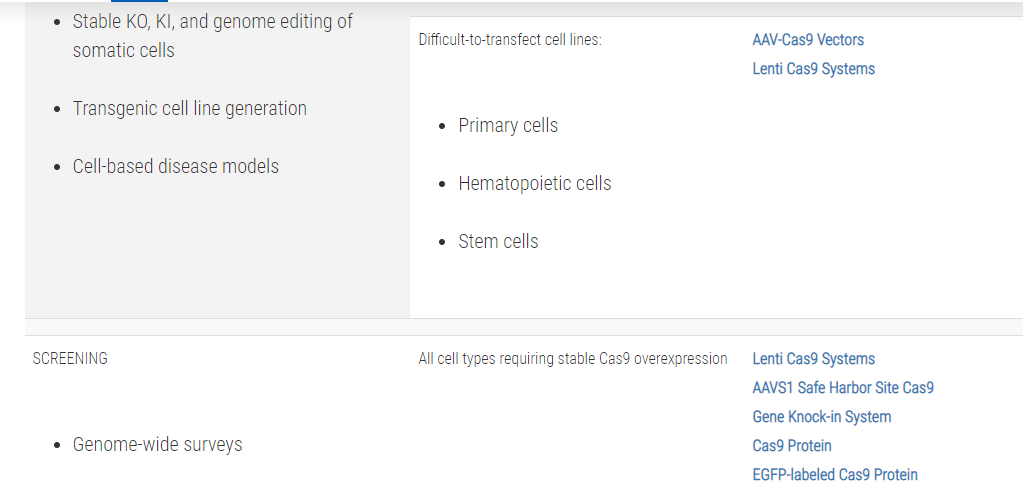Click All cell types requiring stable Cas9 text
Image resolution: width=1023 pixels, height=489 pixels.
[572, 359]
